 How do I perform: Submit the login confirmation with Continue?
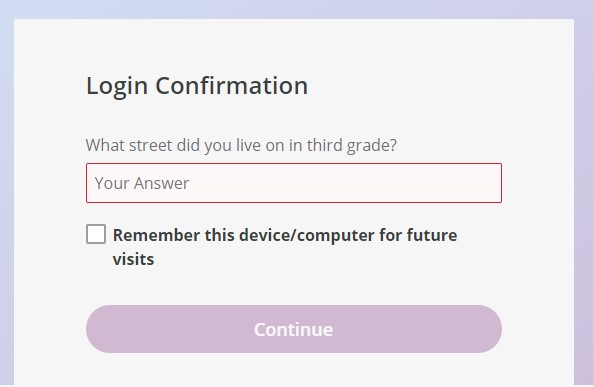(294, 329)
